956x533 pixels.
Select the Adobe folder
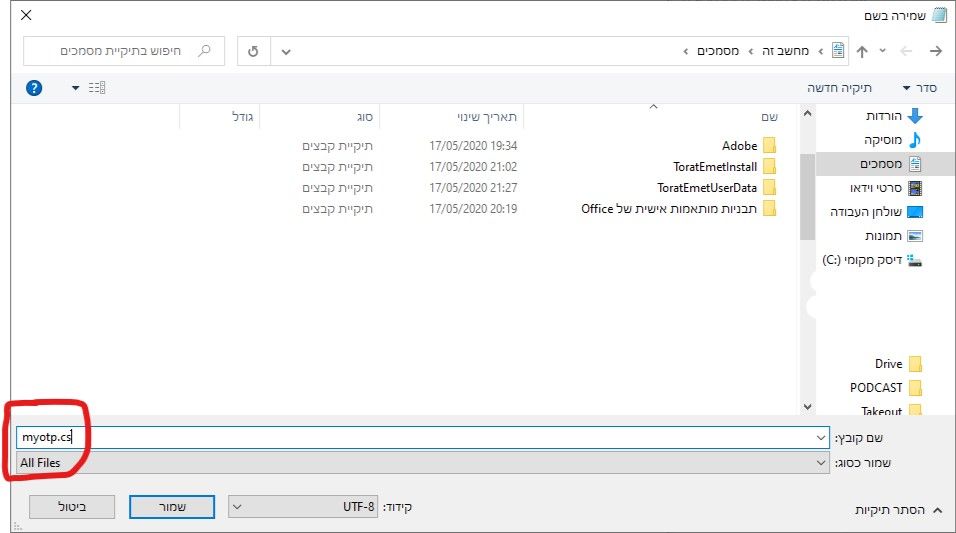[x=739, y=146]
